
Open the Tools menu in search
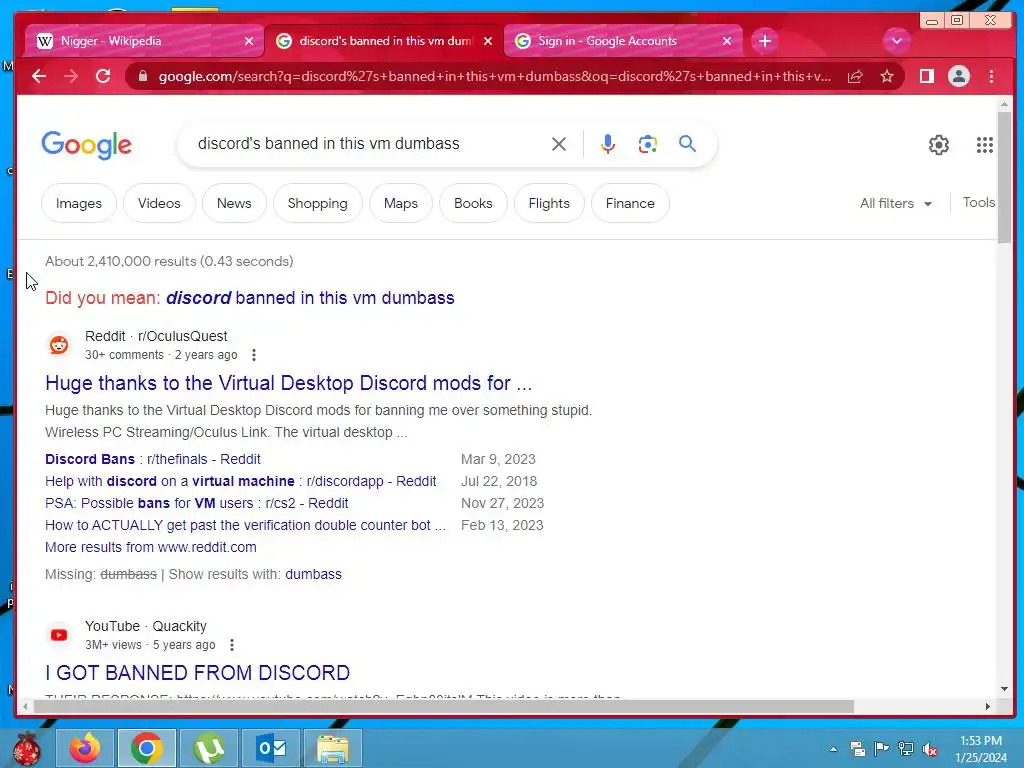pyautogui.click(x=978, y=202)
